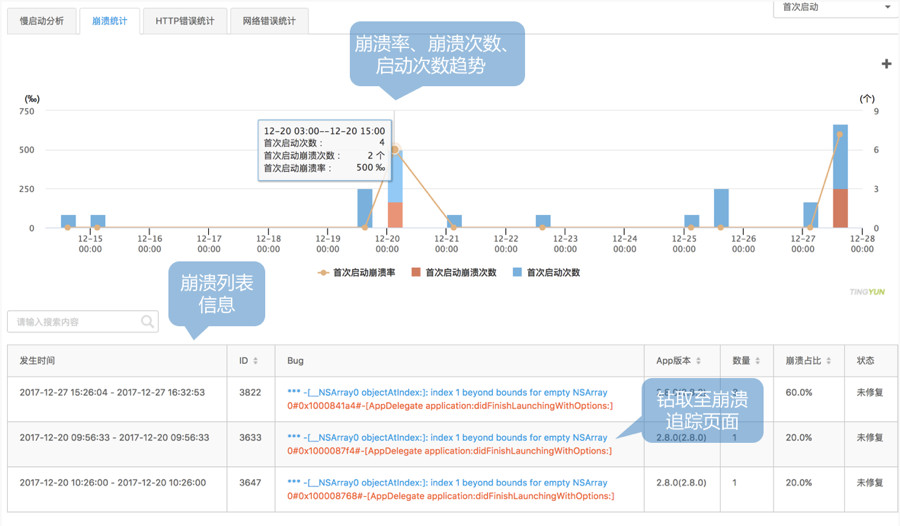The height and width of the screenshot is (526, 900).
Task: Sort by App版本 column arrows
Action: pyautogui.click(x=698, y=361)
